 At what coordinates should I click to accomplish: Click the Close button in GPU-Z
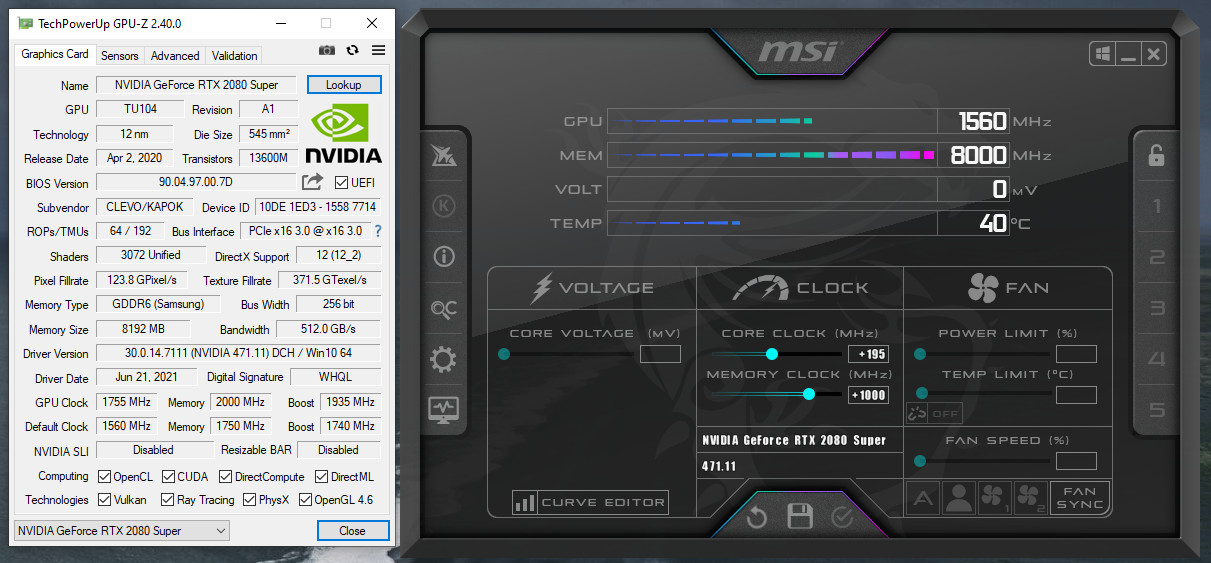[x=352, y=531]
